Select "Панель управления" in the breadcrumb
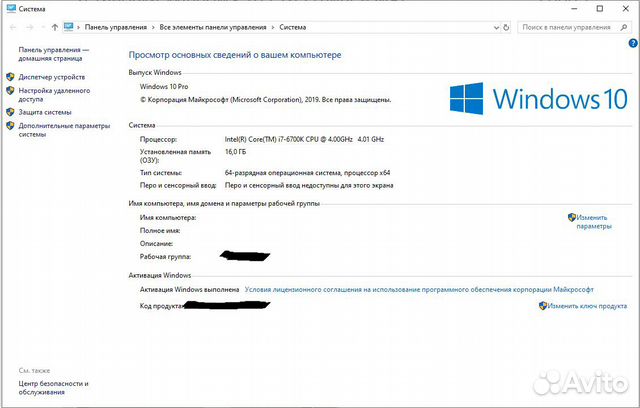Viewport: 640px width, 408px height. point(116,27)
